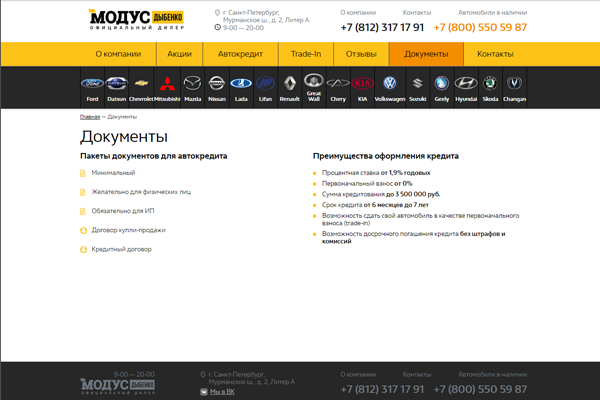600x400 pixels.
Task: Click the Skoda brand logo
Action: [490, 85]
